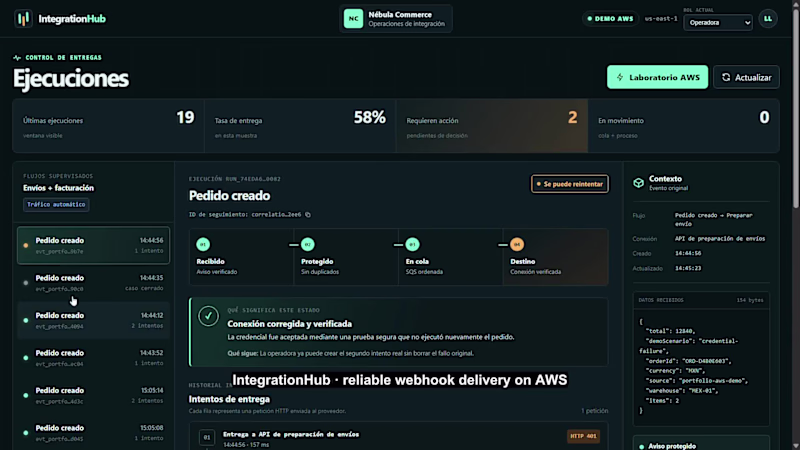Select the Pedido creado run at 14:44:56
The image size is (800, 450).
[x=93, y=245]
